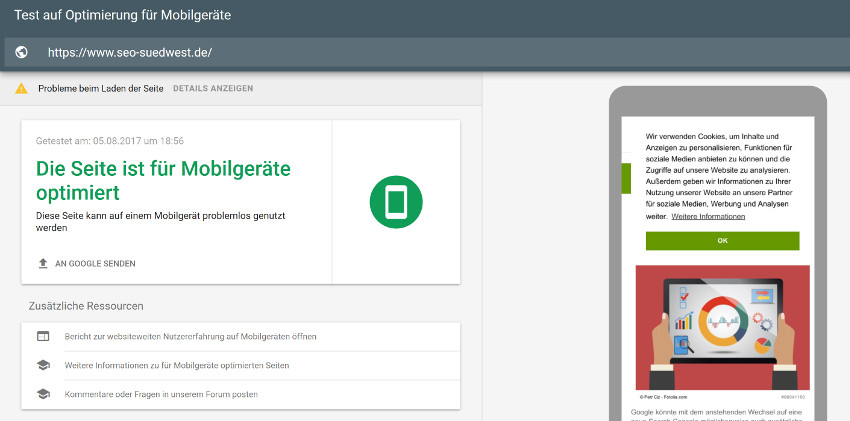The image size is (850, 421).
Task: Click the tablet analytics illustration in the preview
Action: coord(723,327)
